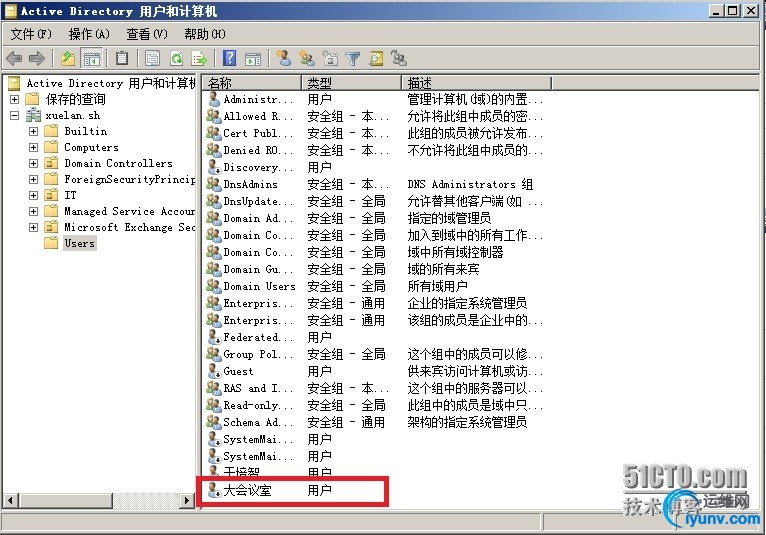The image size is (766, 535).
Task: Toggle the show/hide action pane toolbar icon
Action: (253, 59)
